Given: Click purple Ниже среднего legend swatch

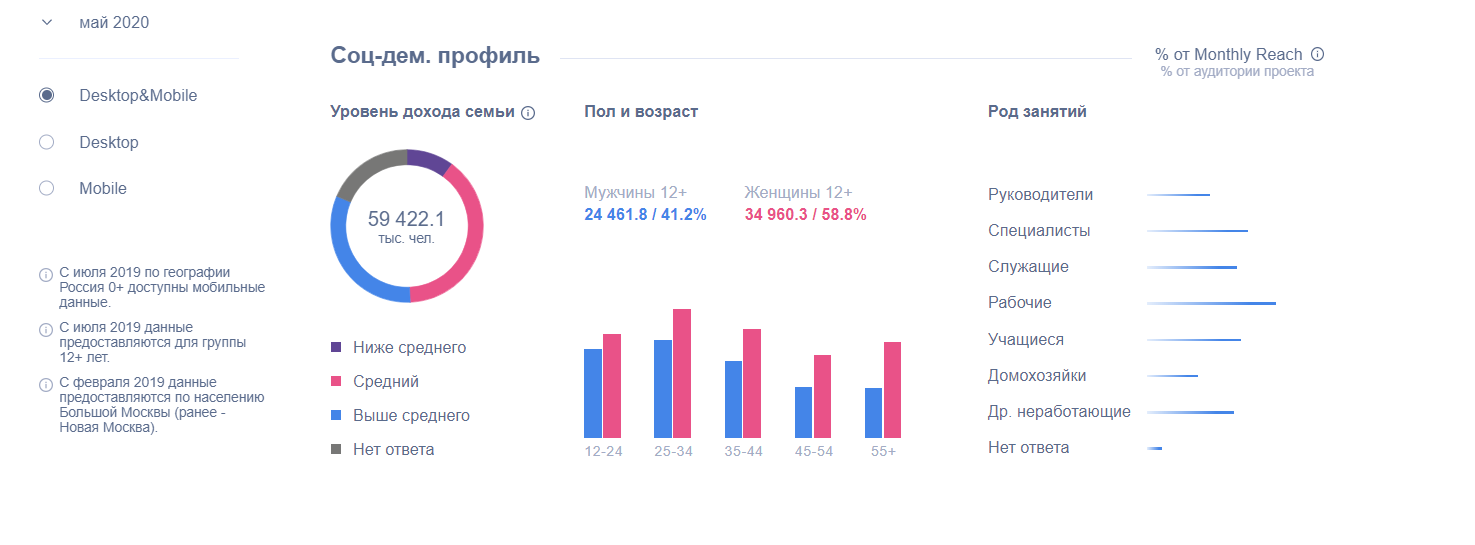Looking at the screenshot, I should click(x=336, y=348).
